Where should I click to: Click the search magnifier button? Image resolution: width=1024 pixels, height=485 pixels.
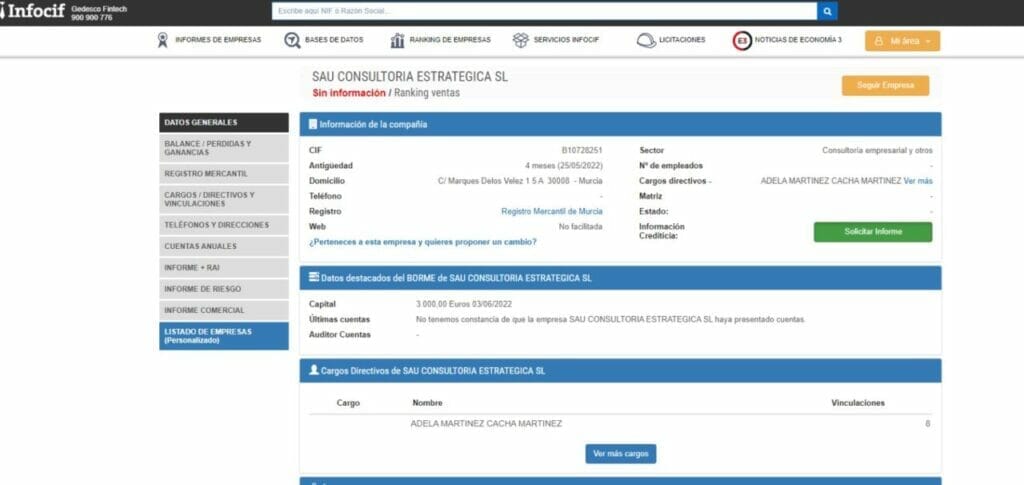click(x=827, y=11)
